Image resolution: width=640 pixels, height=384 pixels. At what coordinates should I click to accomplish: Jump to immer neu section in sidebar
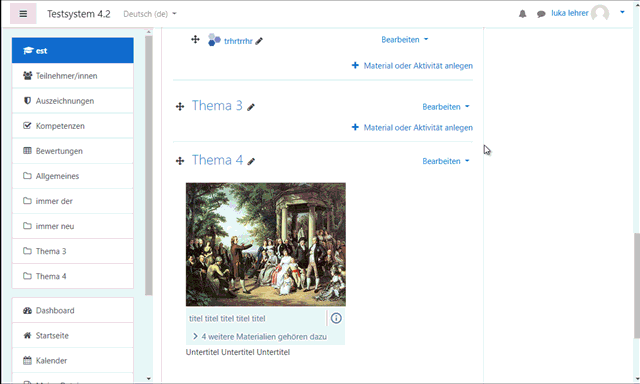[73, 226]
